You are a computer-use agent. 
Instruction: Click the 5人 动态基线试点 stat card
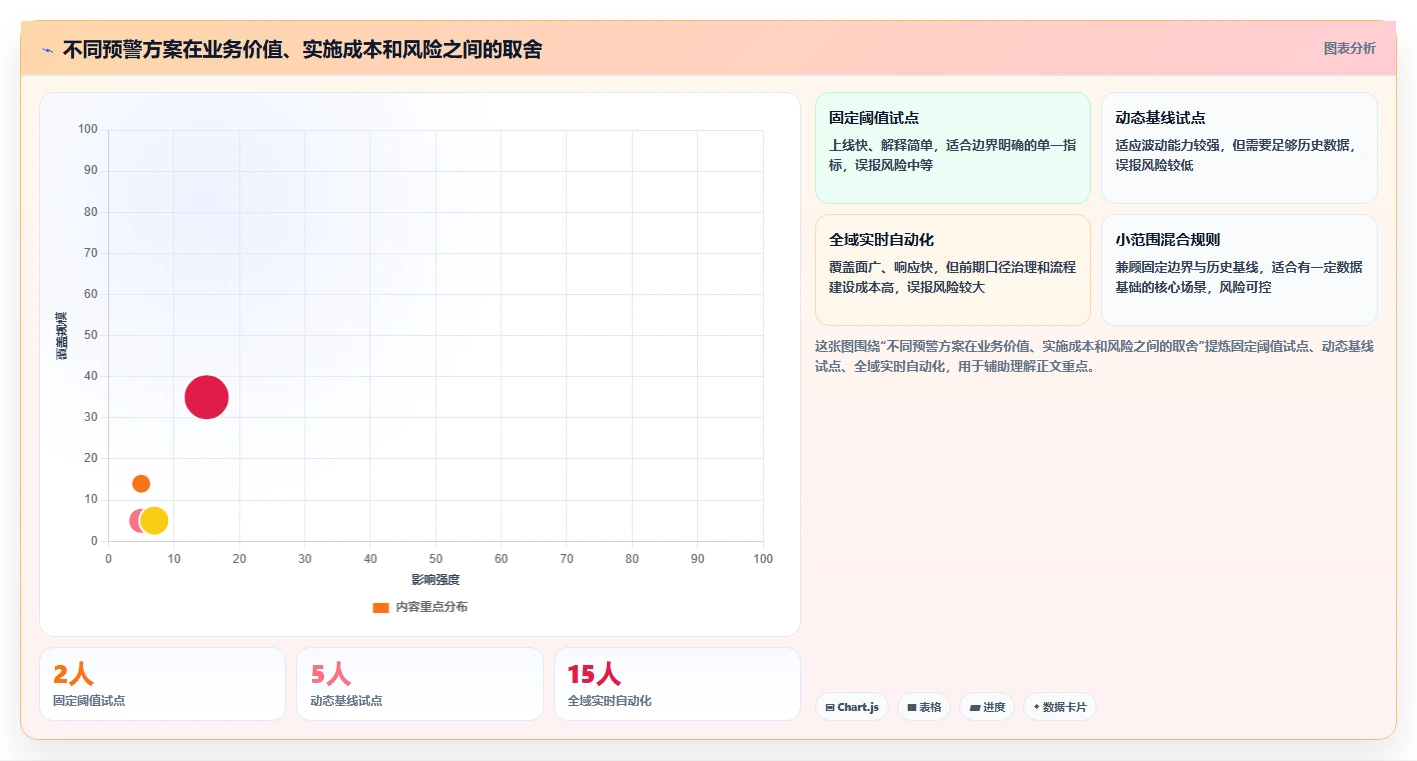coord(420,684)
